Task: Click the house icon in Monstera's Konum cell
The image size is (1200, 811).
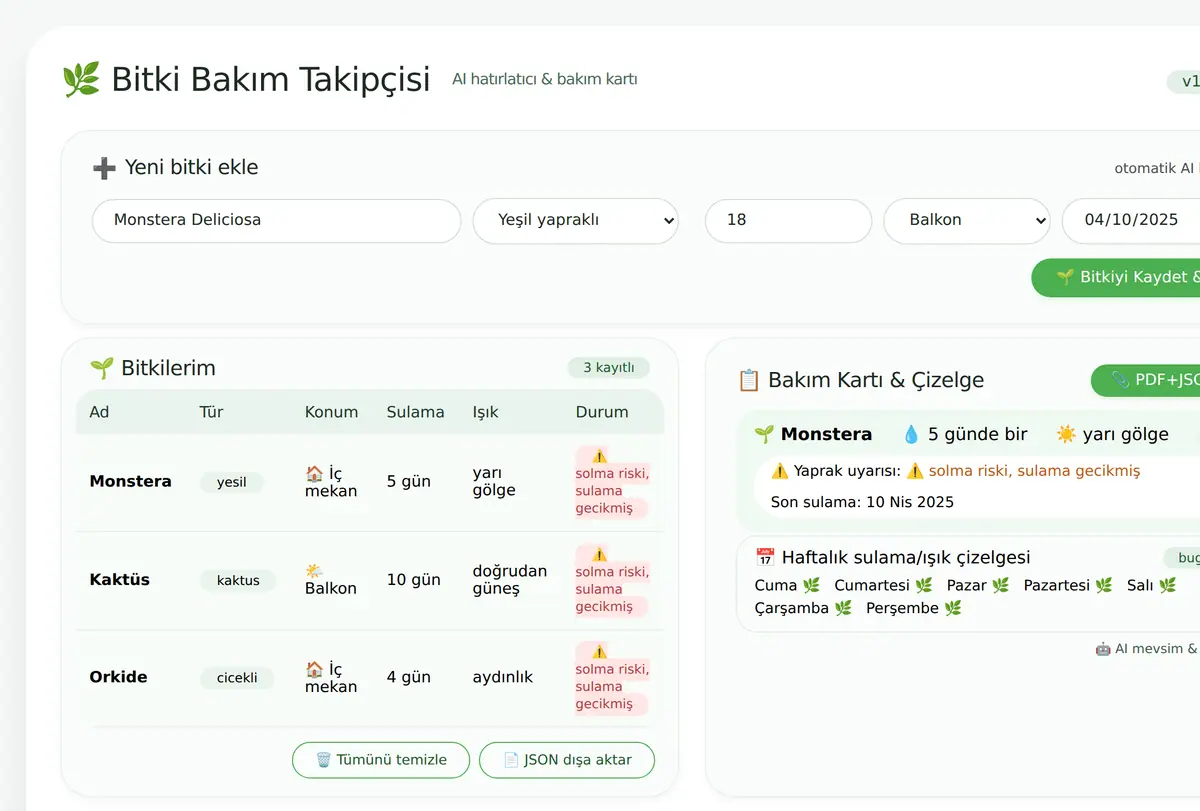Action: pyautogui.click(x=314, y=473)
